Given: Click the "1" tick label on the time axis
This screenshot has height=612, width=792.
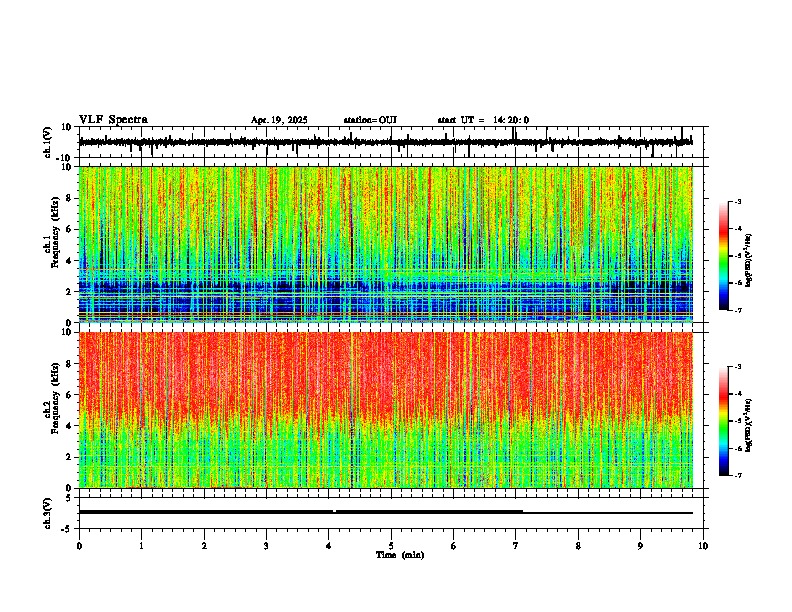Looking at the screenshot, I should coord(141,546).
